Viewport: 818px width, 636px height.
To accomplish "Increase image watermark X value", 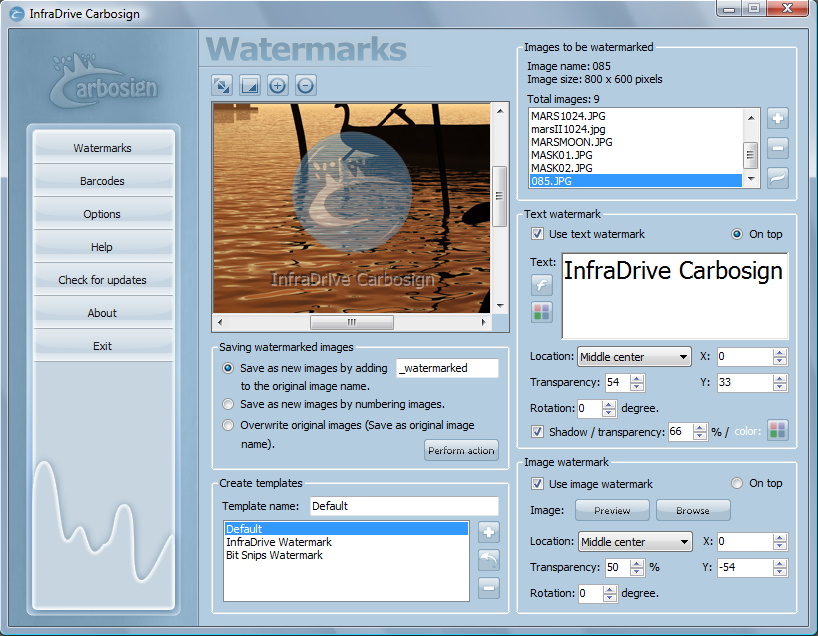I will click(779, 538).
